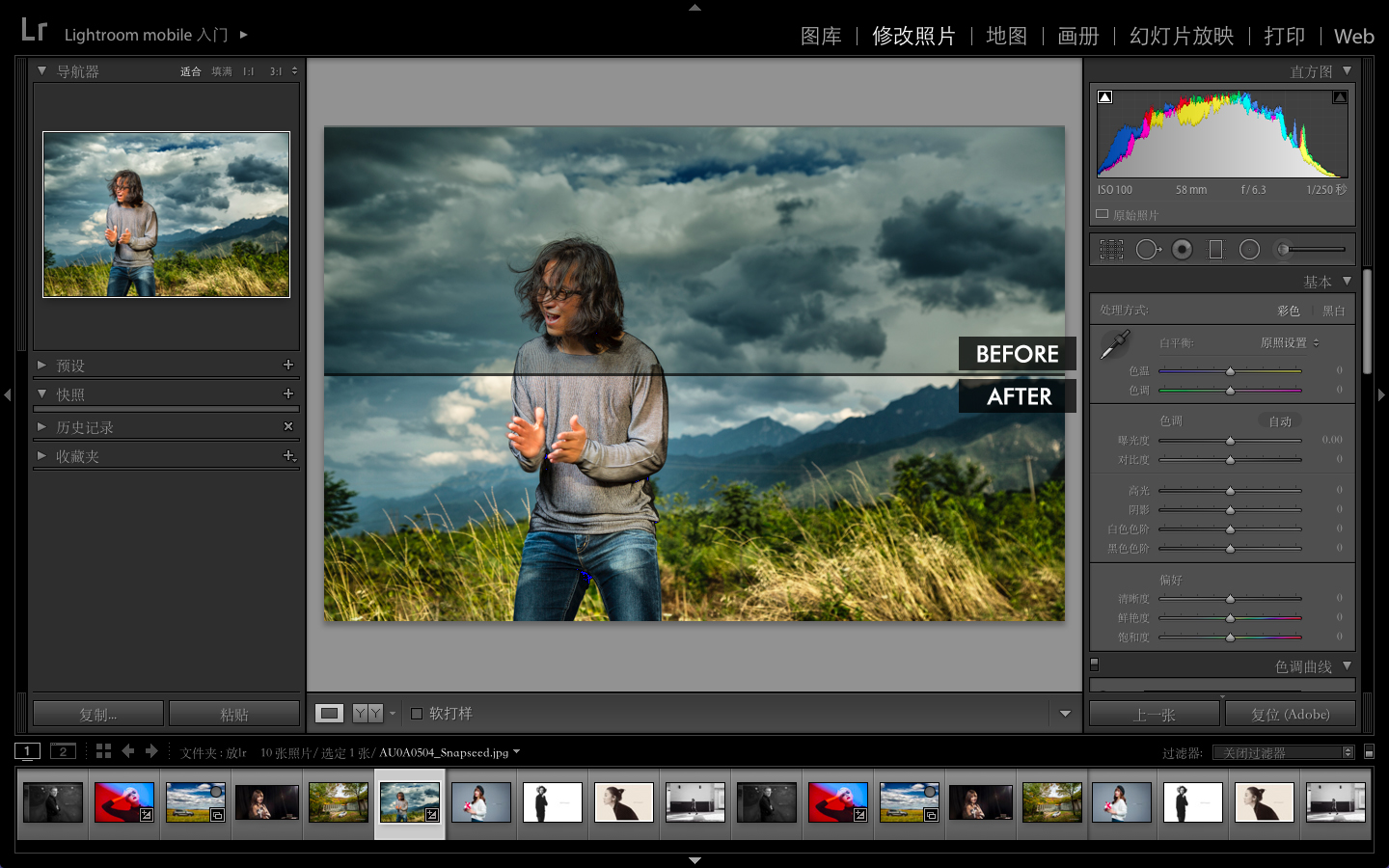Toggle the 色调曲线 panel switch
Screen dimensions: 1389x868
[1094, 665]
